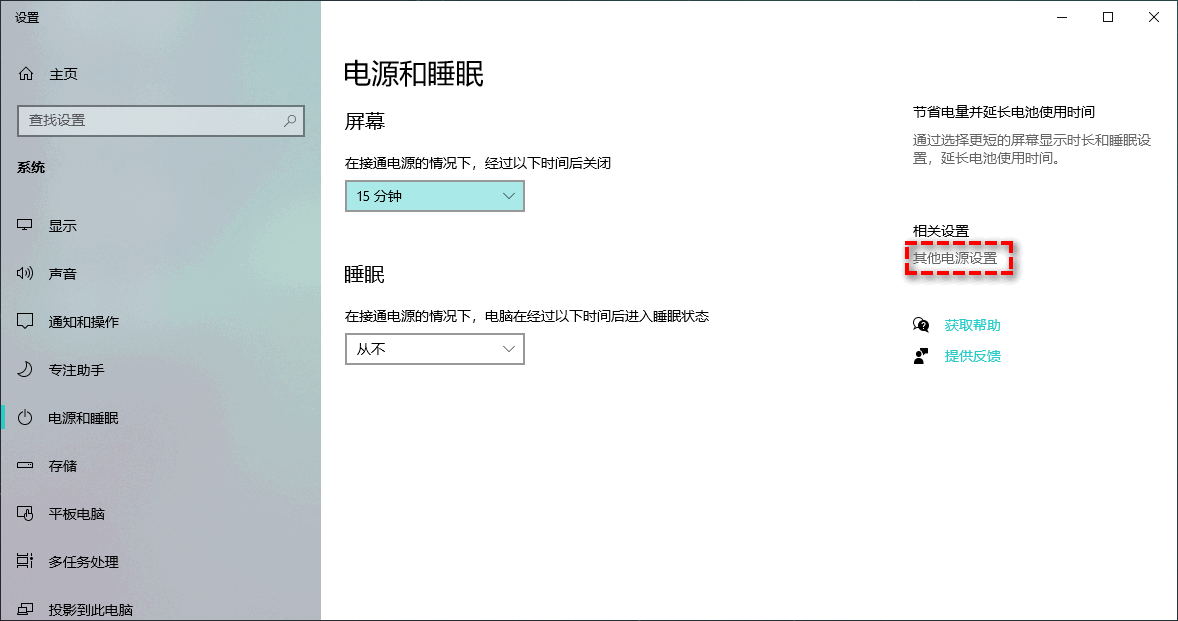Screen dimensions: 1178x621
Task: Click the Notifications and actions icon
Action: (x=26, y=322)
